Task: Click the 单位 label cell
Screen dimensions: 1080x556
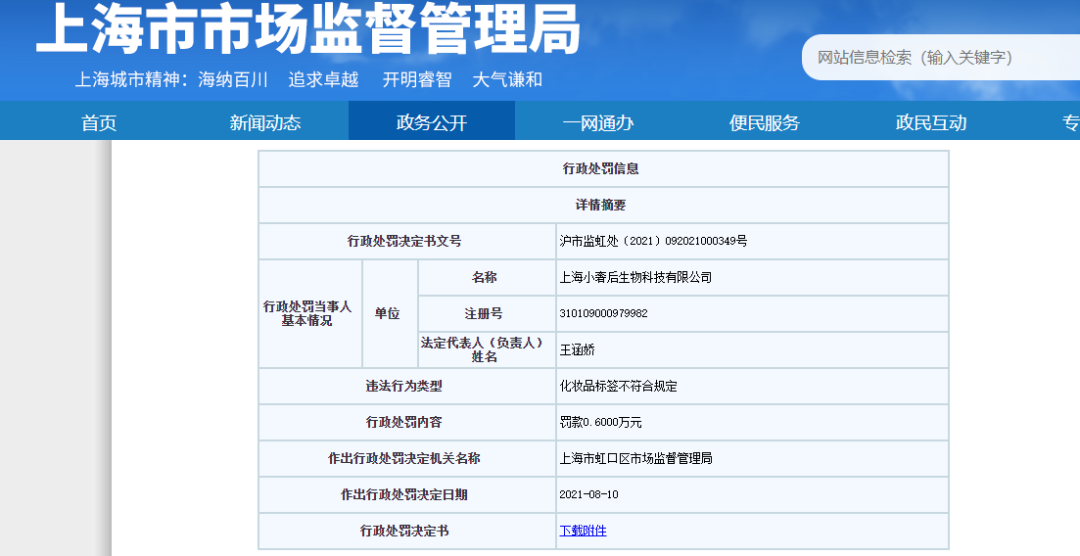Action: (390, 313)
